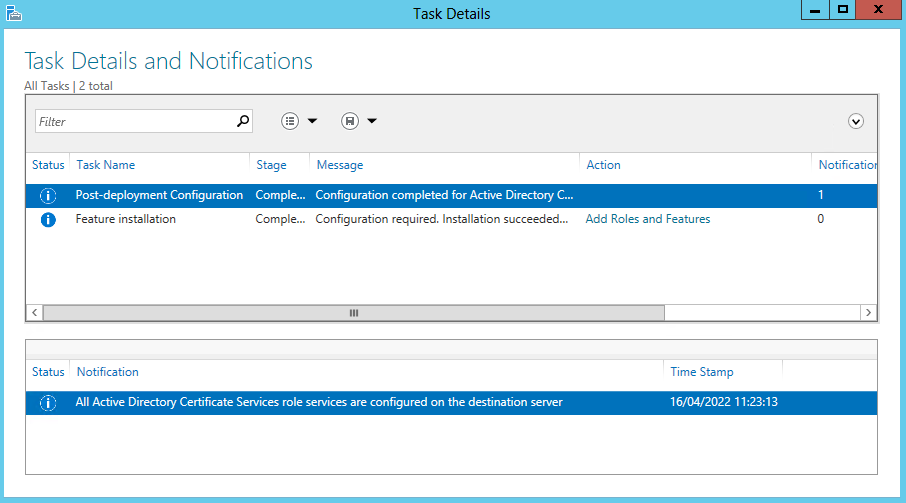The image size is (906, 503).
Task: Click scroll left arrow of task list
Action: tap(35, 312)
